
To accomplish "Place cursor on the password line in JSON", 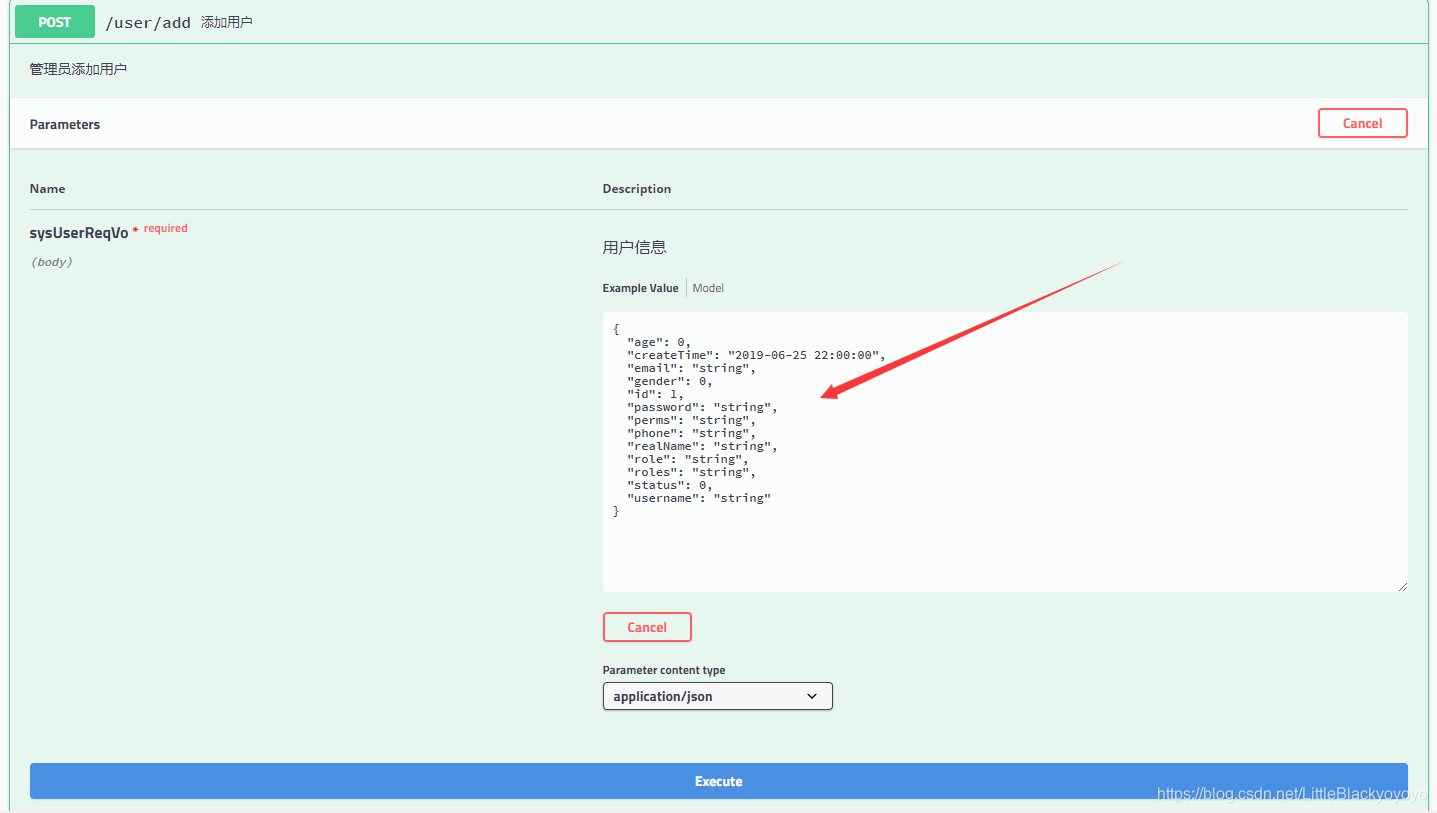I will coord(701,407).
